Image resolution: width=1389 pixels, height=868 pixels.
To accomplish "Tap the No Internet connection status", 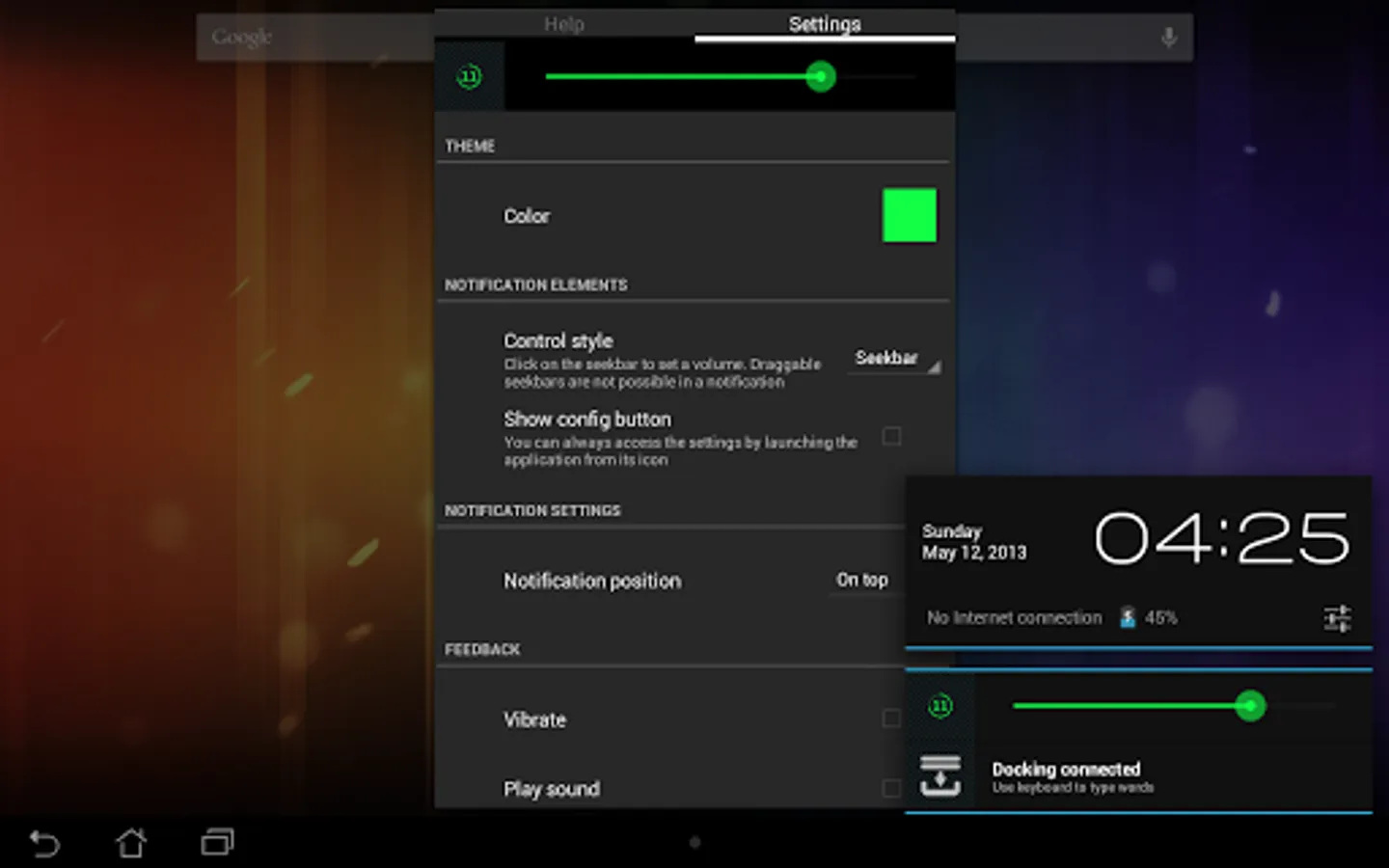I will [x=1014, y=617].
